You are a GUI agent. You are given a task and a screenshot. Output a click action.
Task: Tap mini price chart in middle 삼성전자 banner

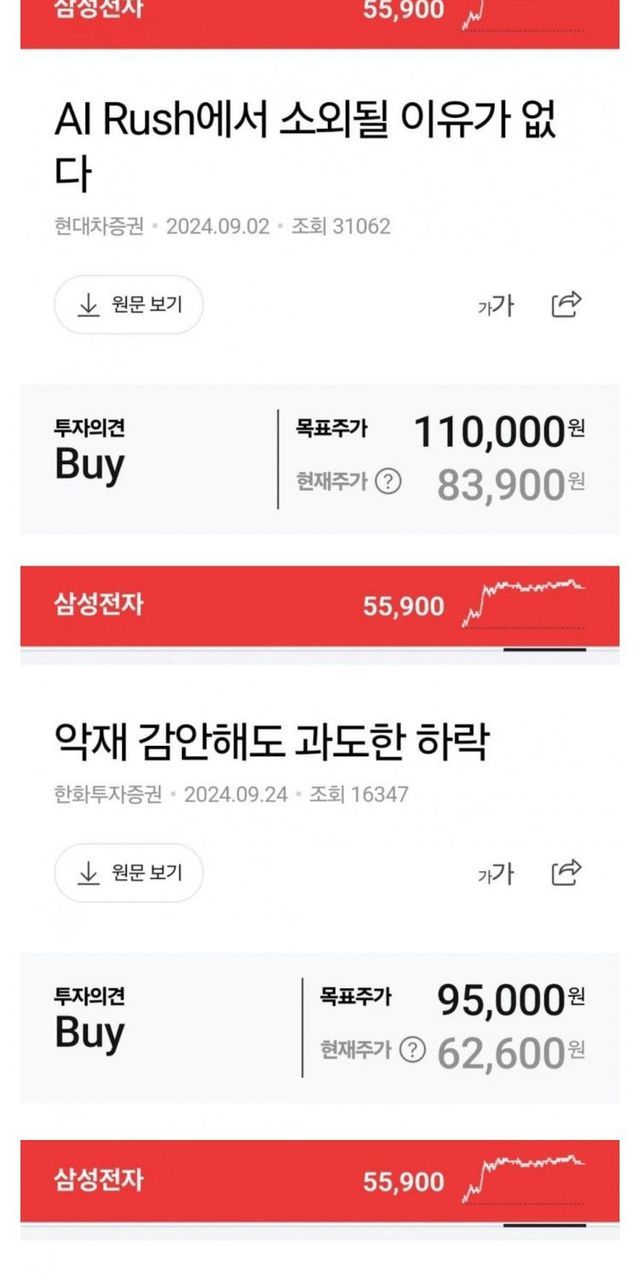[525, 600]
